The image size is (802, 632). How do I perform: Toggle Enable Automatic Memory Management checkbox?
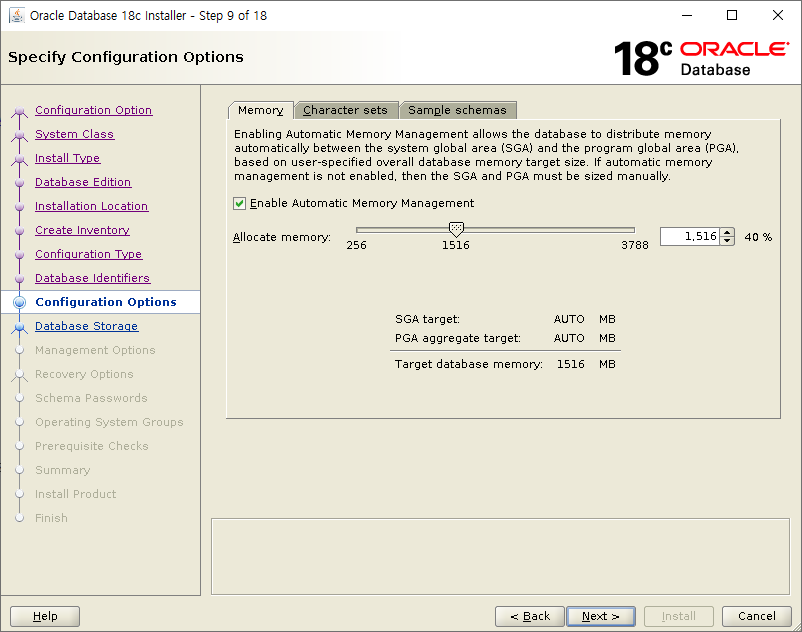click(239, 204)
